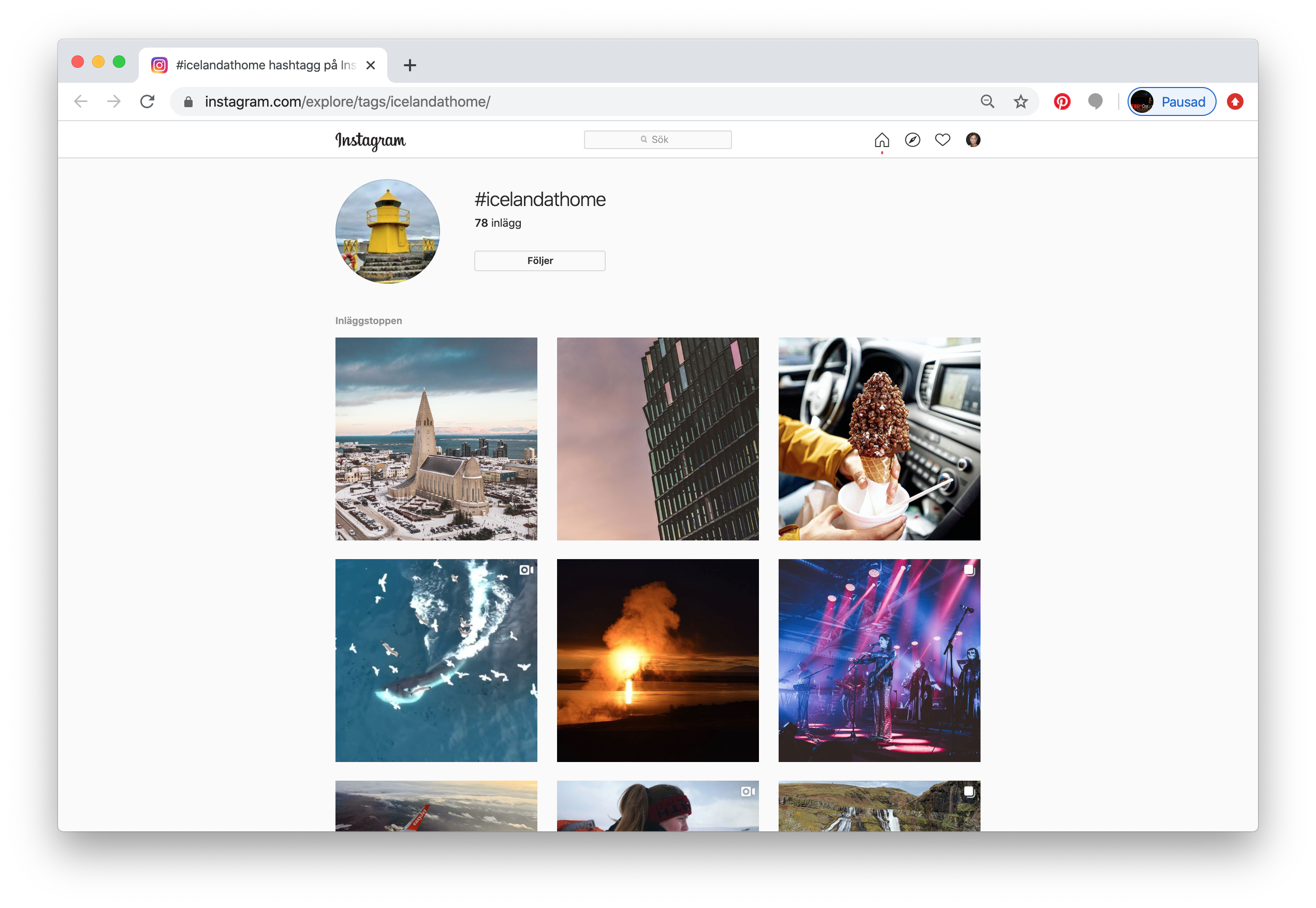Click the 78 inlägg post count
The image size is (1316, 908).
[498, 223]
